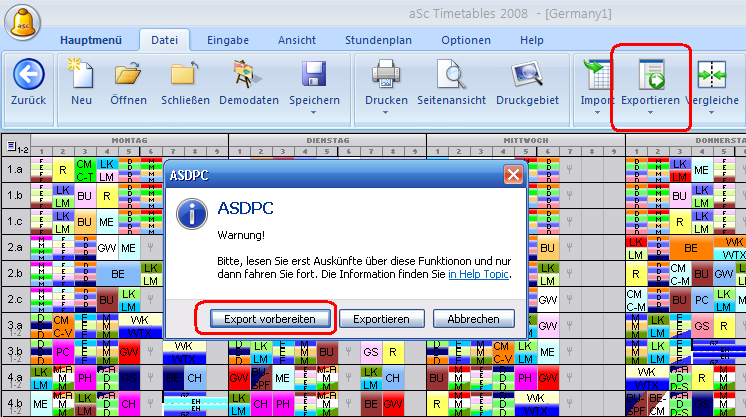The width and height of the screenshot is (746, 417).
Task: Expand the Drucken dropdown arrow
Action: point(385,113)
